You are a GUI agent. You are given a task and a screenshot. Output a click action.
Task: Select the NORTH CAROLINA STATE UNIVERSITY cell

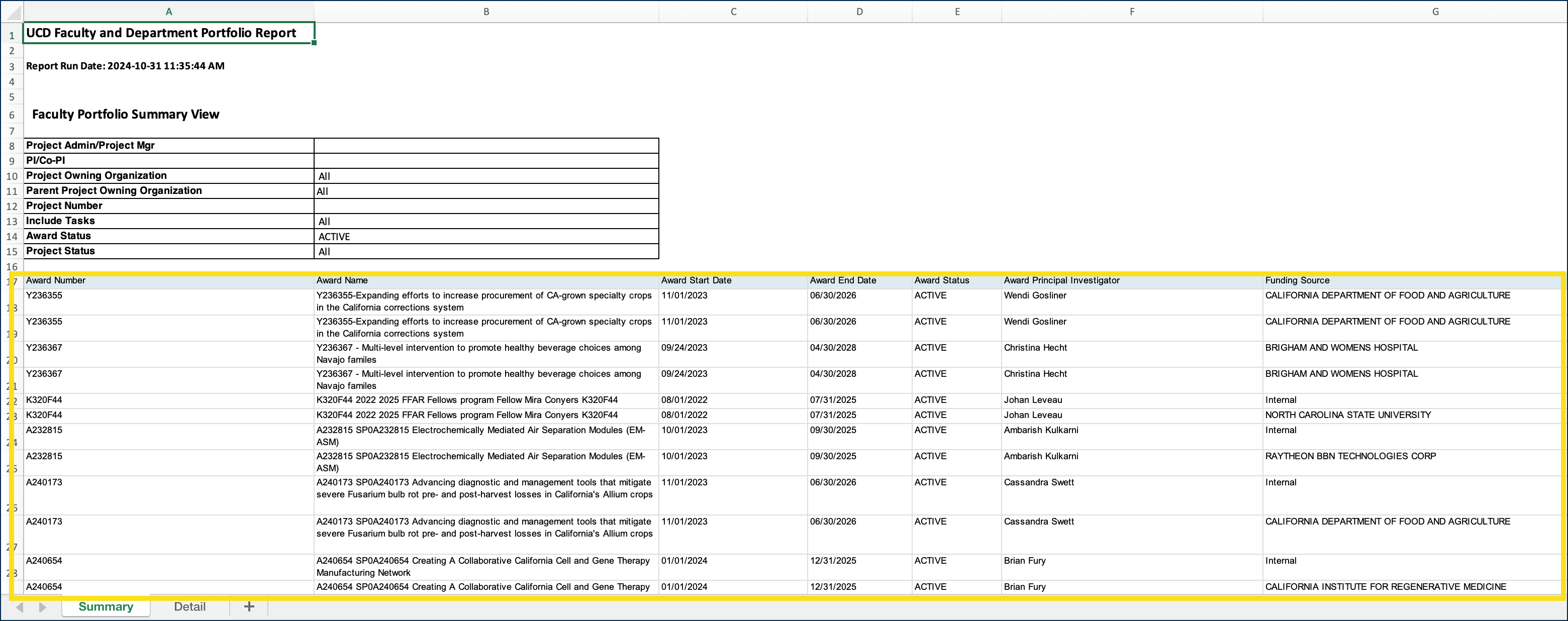coord(1348,415)
